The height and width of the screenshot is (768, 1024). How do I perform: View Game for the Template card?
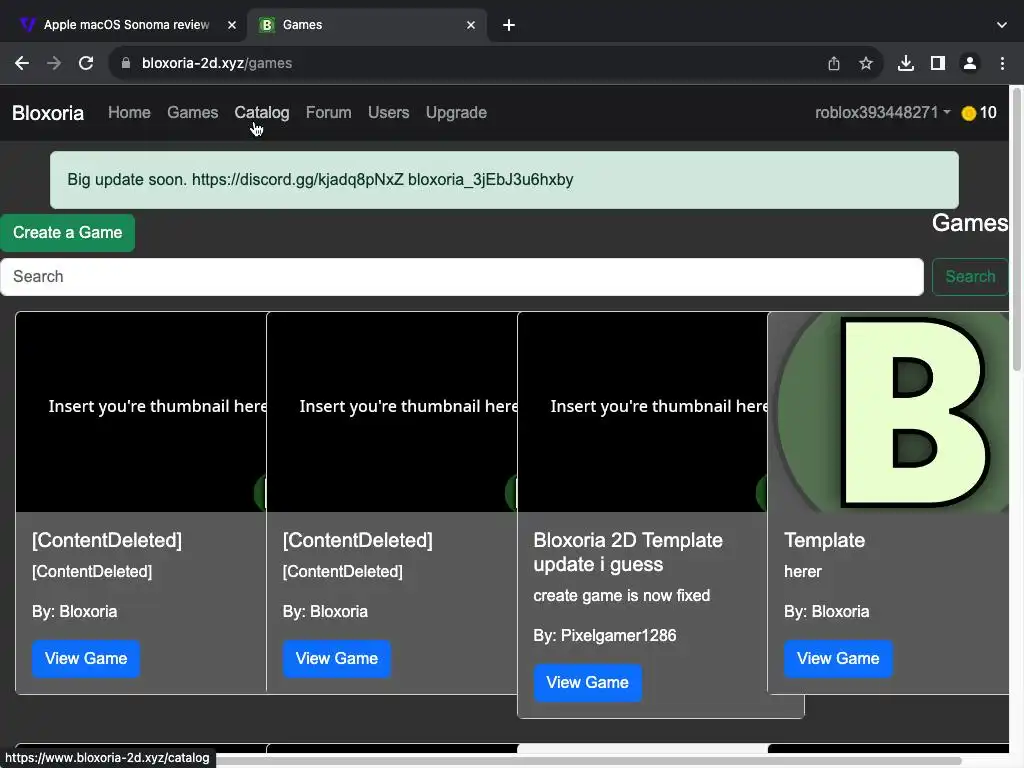click(x=838, y=658)
